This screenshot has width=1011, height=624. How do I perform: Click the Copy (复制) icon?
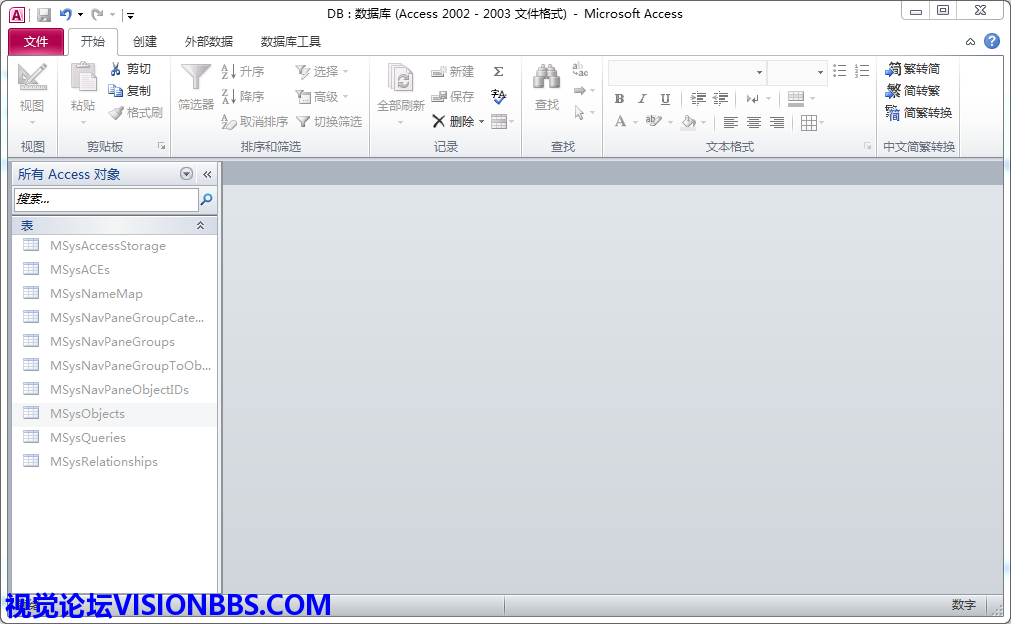(115, 91)
